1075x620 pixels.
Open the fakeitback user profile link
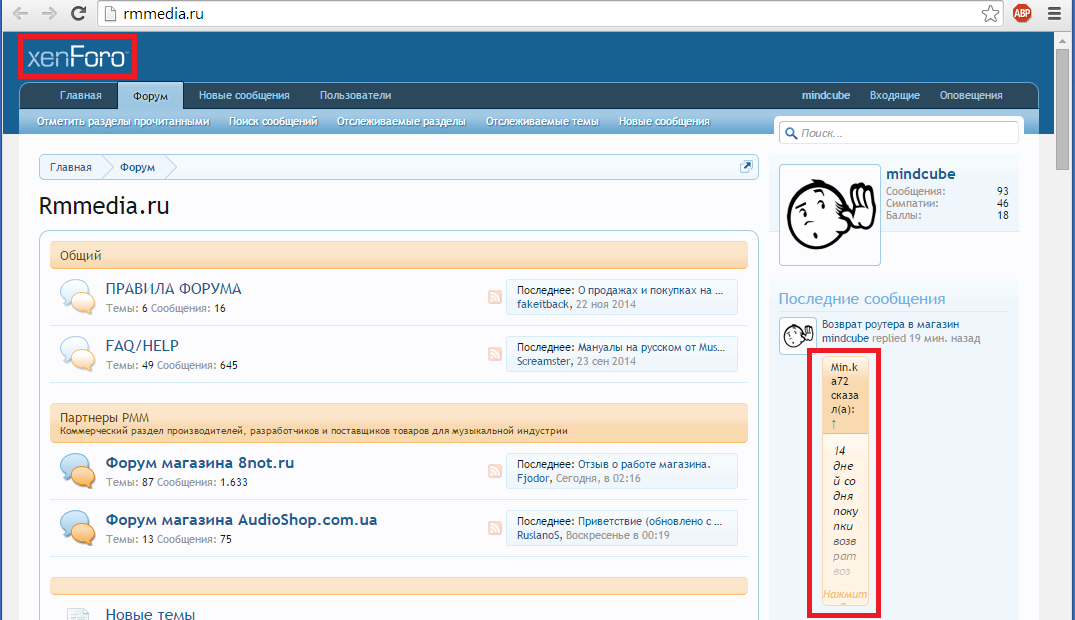[x=543, y=304]
